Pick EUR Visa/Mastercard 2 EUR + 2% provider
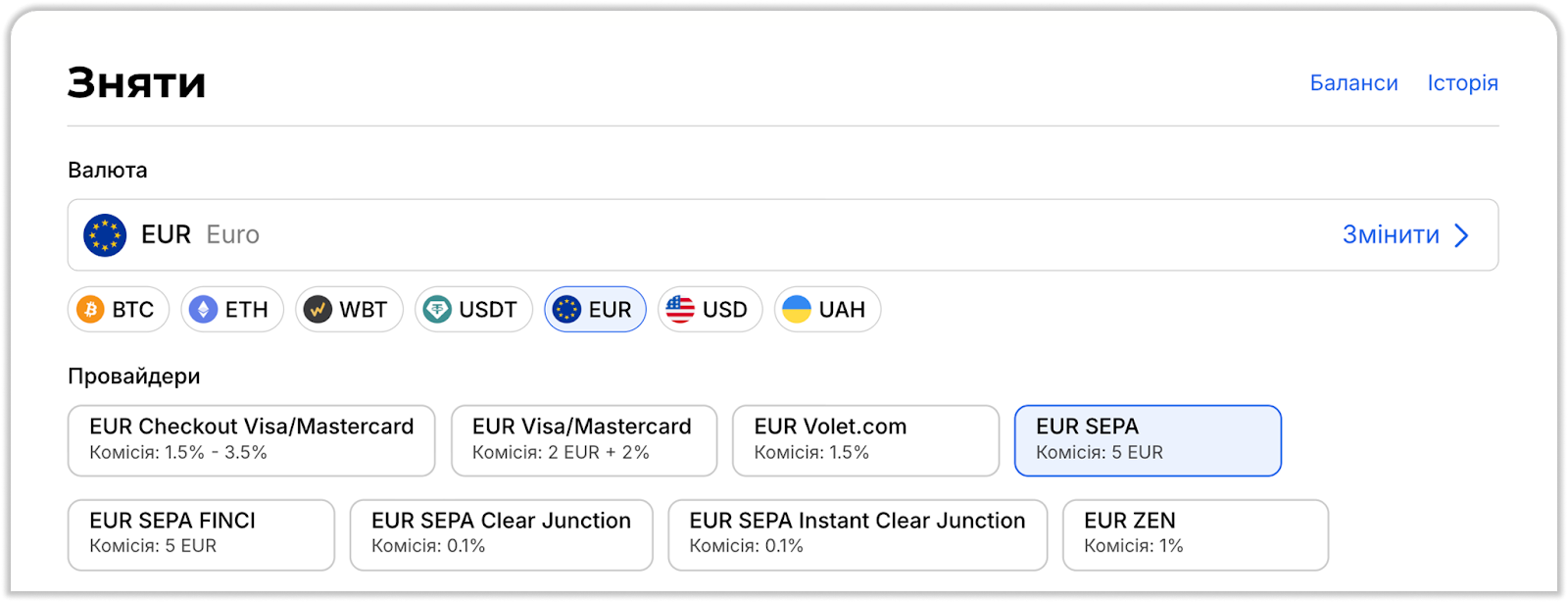Viewport: 1568px width, 602px height. [583, 440]
